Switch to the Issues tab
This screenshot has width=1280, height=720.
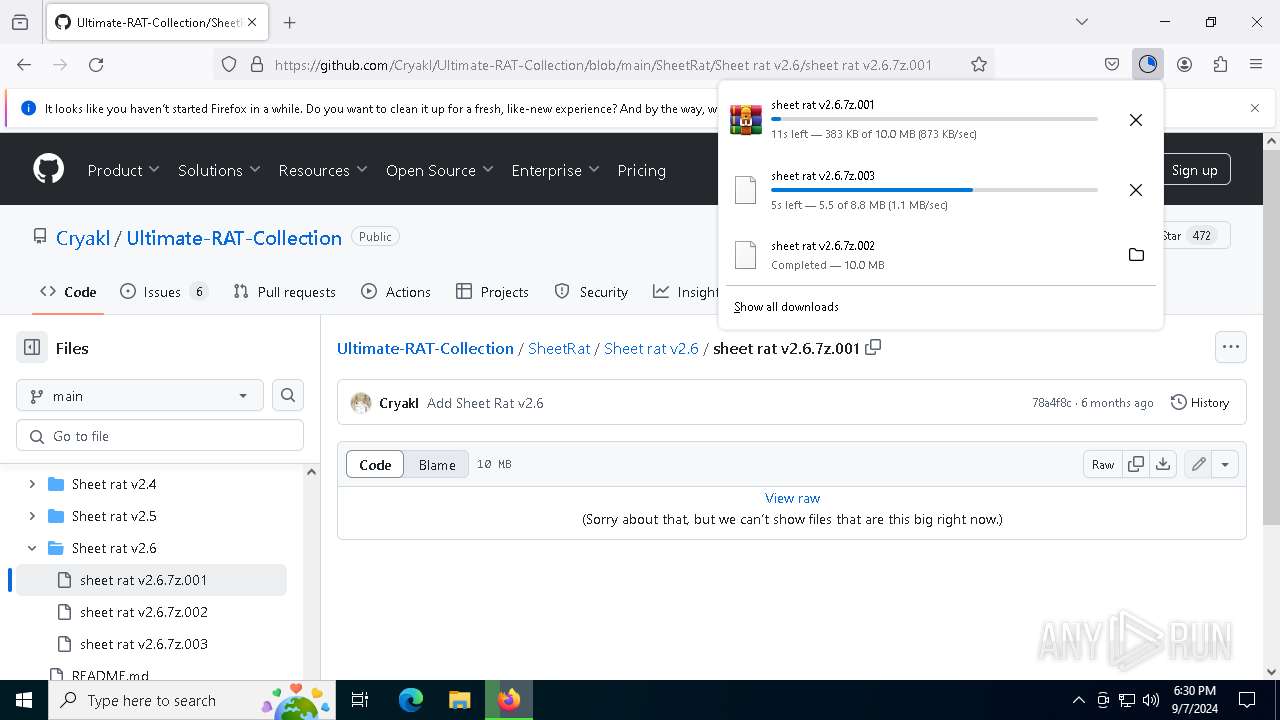point(164,292)
